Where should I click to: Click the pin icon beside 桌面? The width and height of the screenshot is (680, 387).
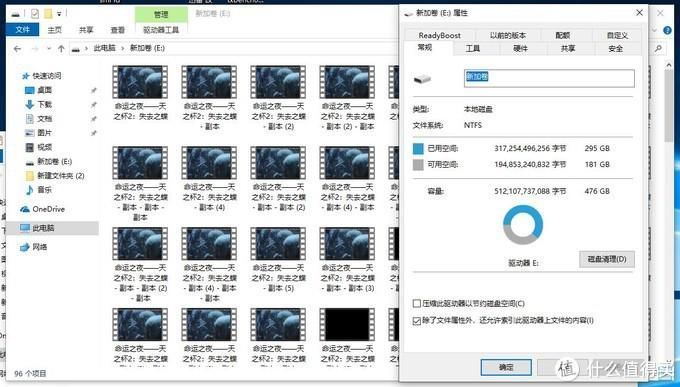[94, 90]
